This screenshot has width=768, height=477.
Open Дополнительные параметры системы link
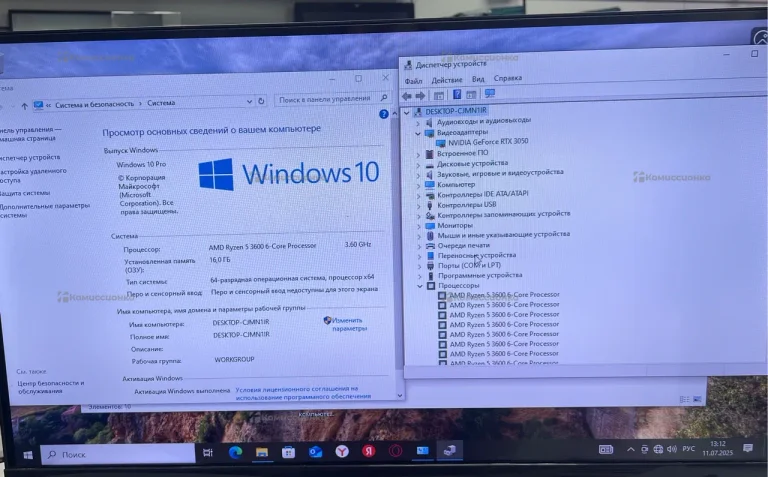[x=45, y=211]
